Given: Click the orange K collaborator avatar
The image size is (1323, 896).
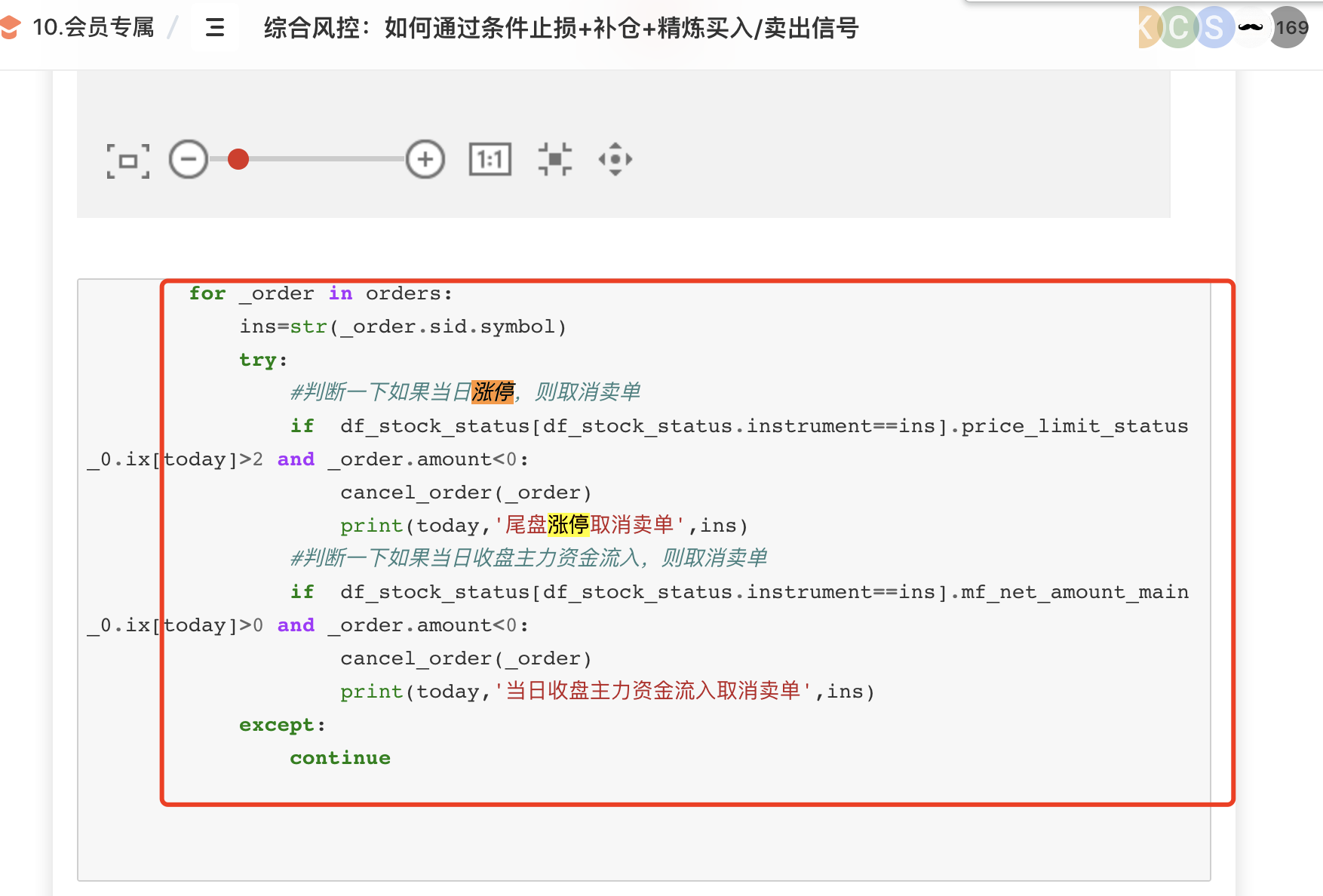Looking at the screenshot, I should click(1147, 28).
